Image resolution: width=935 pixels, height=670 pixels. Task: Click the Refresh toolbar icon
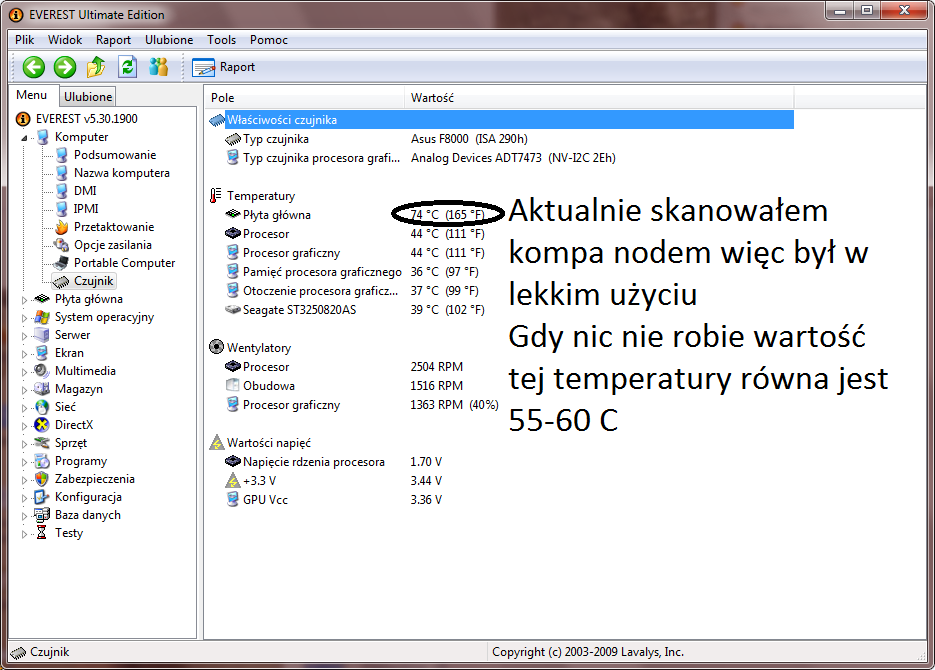[x=128, y=67]
